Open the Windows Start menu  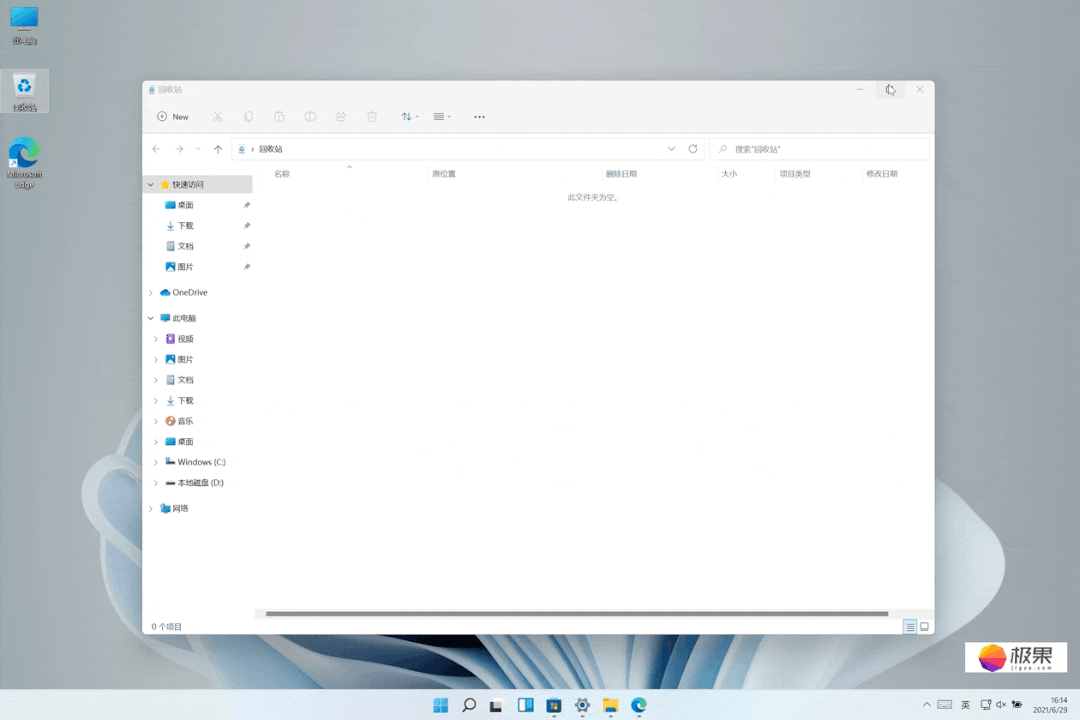click(x=441, y=706)
